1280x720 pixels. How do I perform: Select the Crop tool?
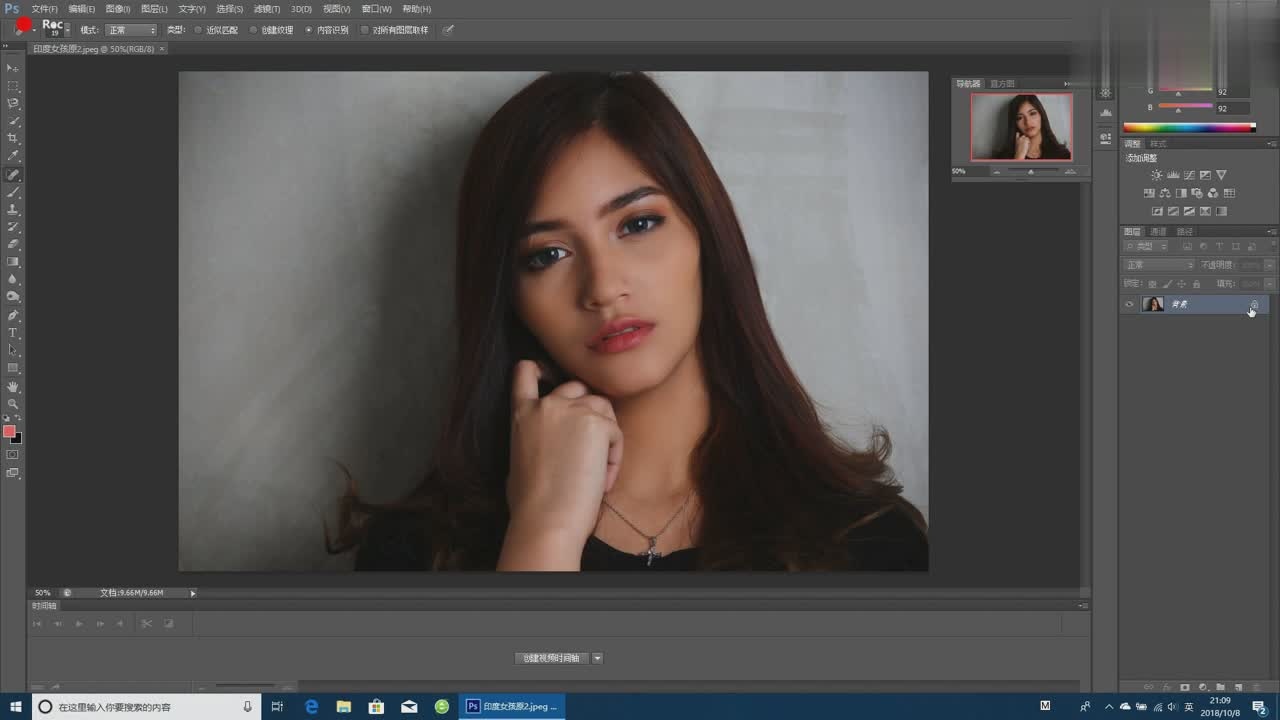pos(13,138)
